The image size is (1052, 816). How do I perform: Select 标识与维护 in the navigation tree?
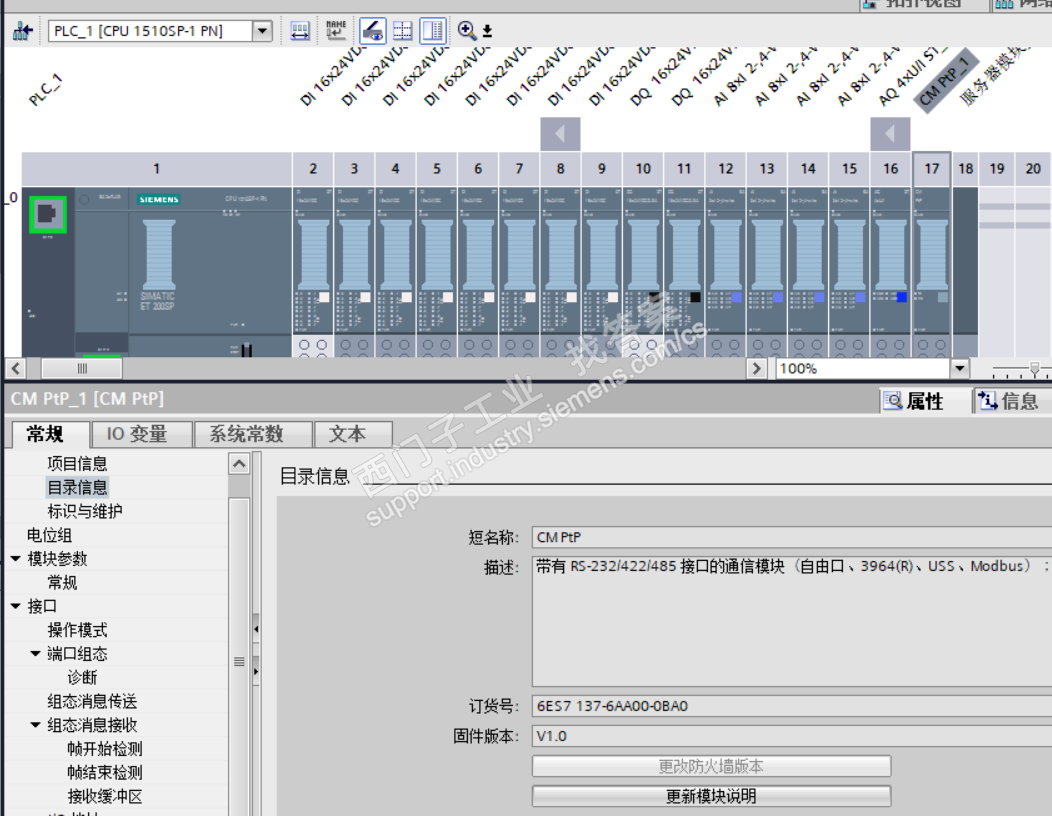click(85, 511)
